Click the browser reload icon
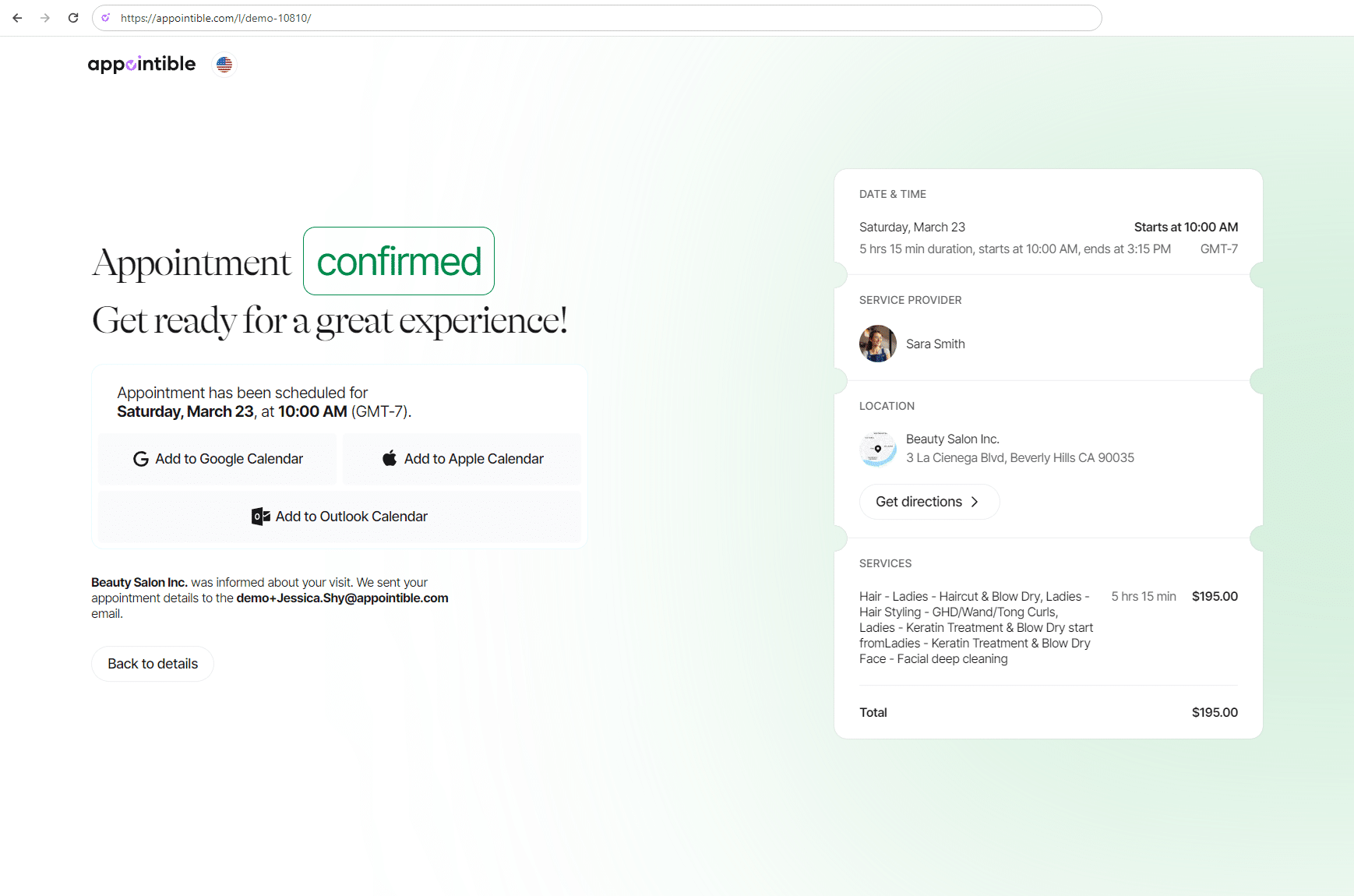The height and width of the screenshot is (896, 1354). click(73, 17)
